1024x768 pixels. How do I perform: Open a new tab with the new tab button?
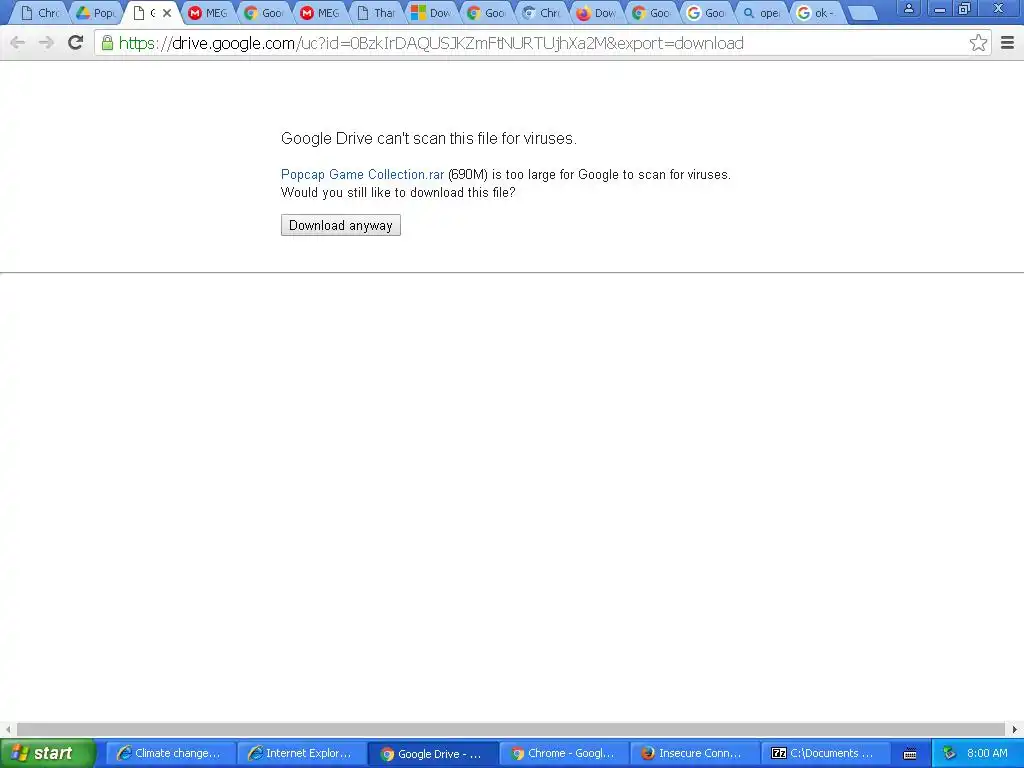pyautogui.click(x=863, y=13)
